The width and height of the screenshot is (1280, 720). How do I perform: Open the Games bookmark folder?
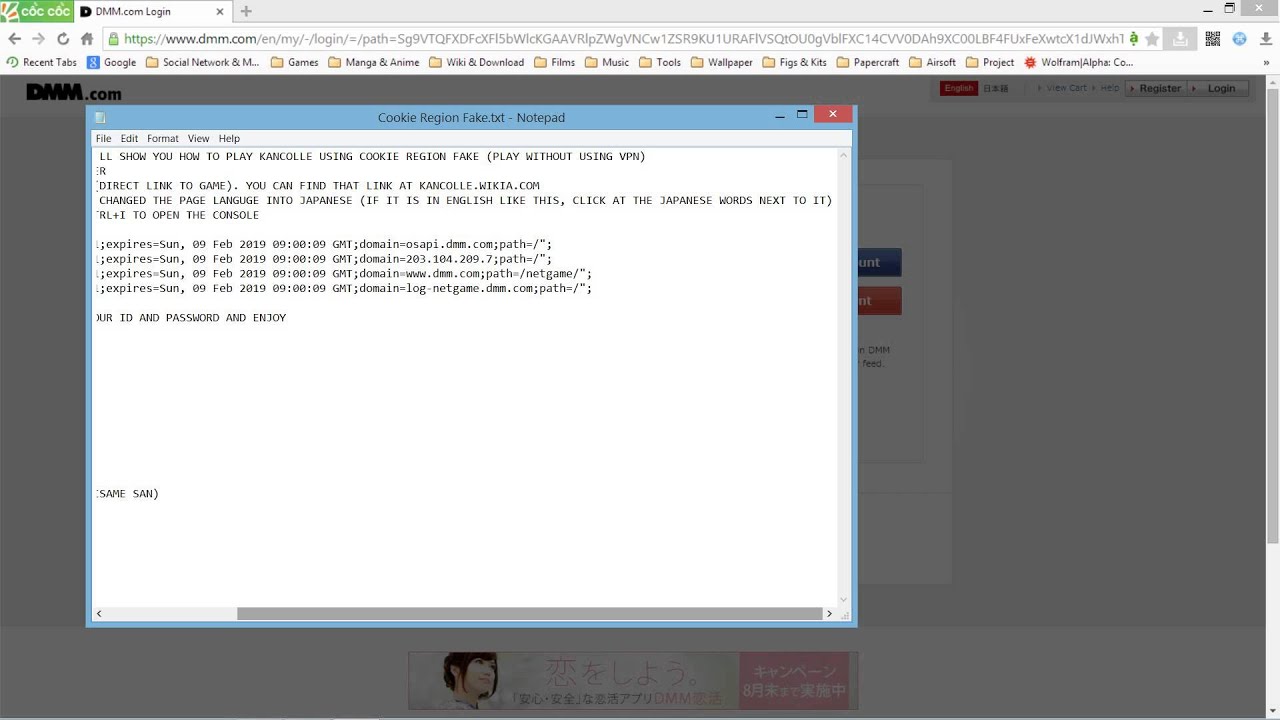[294, 62]
